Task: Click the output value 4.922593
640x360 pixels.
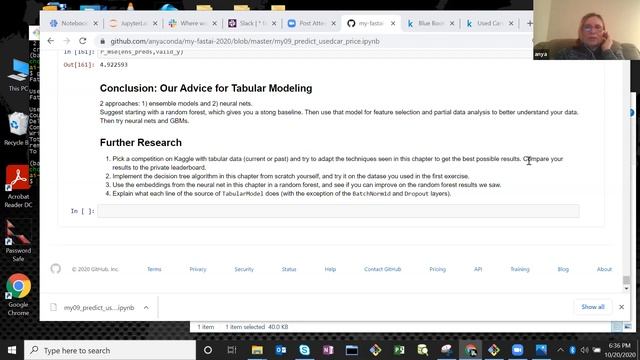Action: [113, 64]
